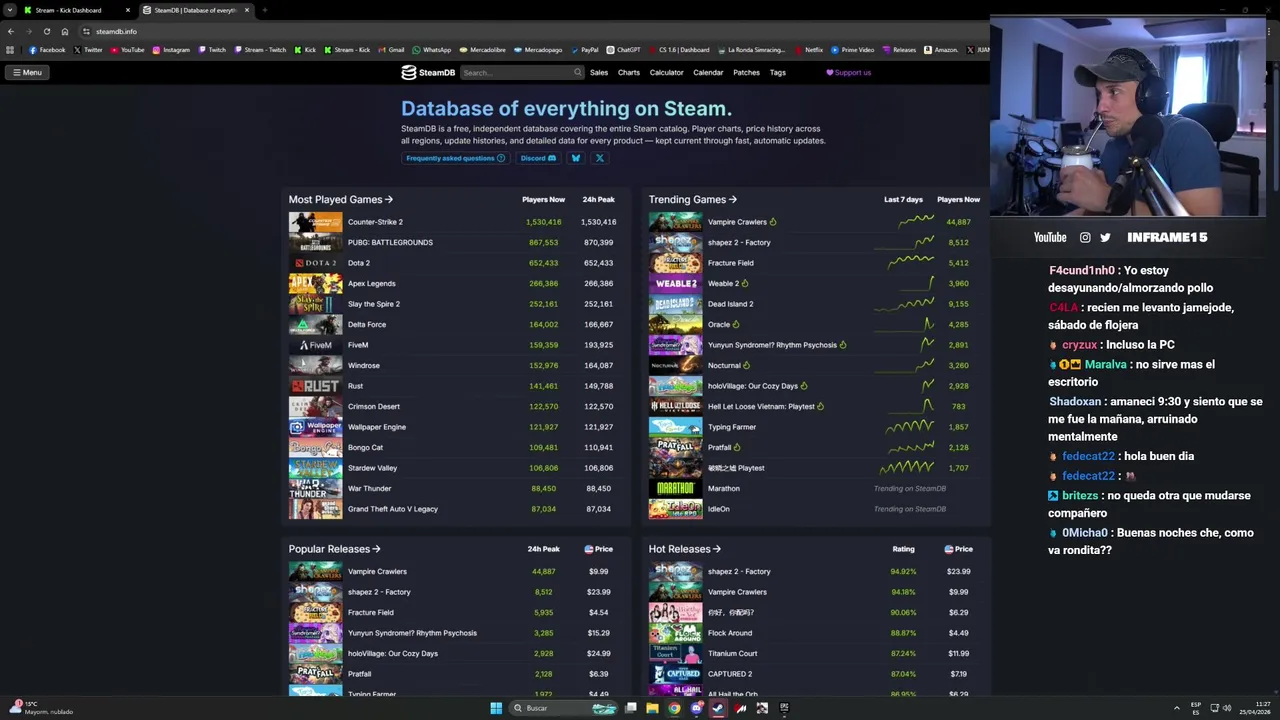This screenshot has height=720, width=1280.
Task: Go to the browser home page
Action: (x=65, y=31)
